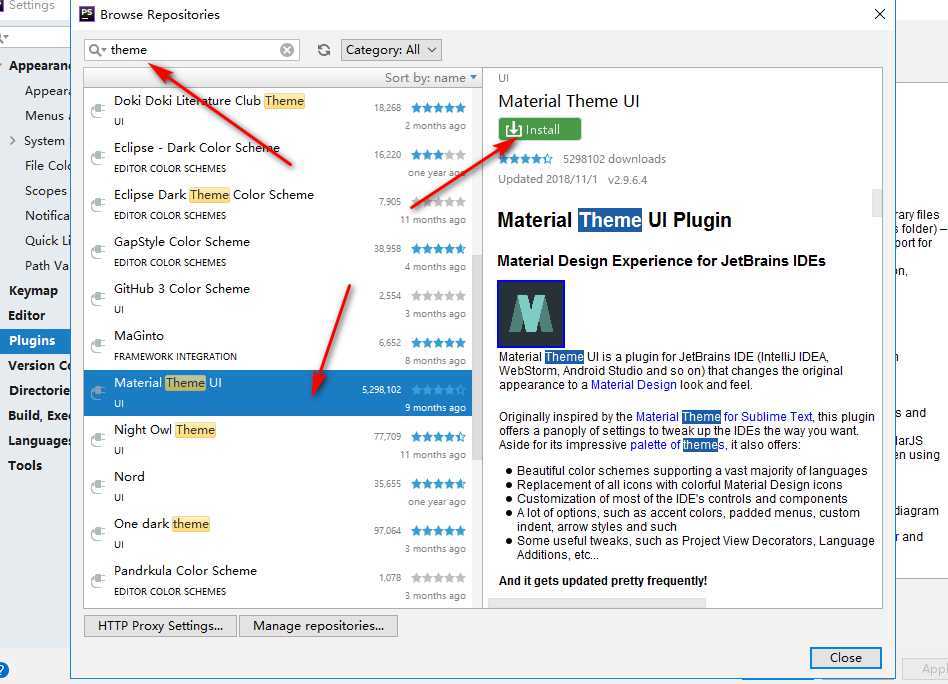Expand the System node in Settings tree
This screenshot has width=948, height=684.
point(13,141)
